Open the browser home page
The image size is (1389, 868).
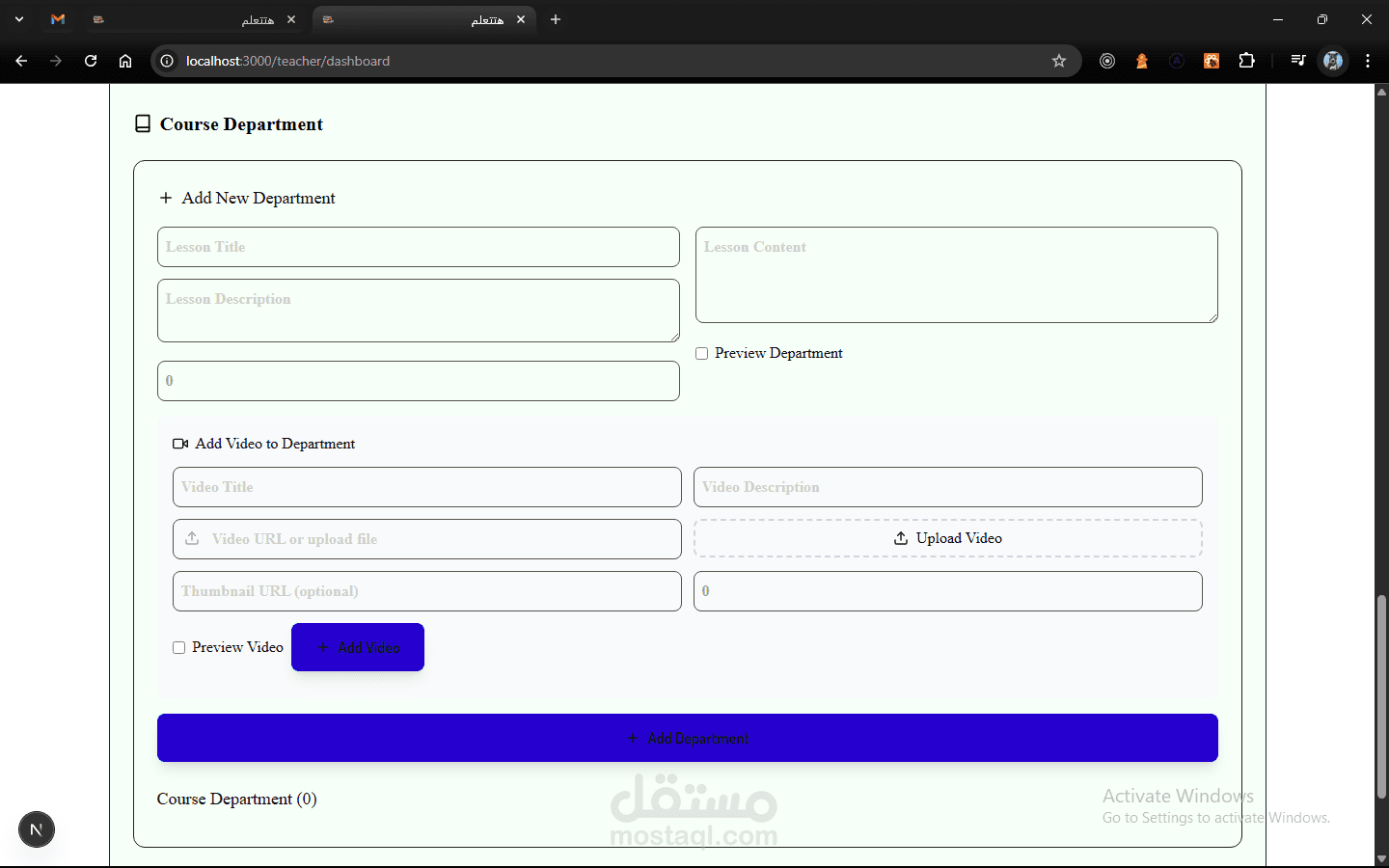point(125,61)
